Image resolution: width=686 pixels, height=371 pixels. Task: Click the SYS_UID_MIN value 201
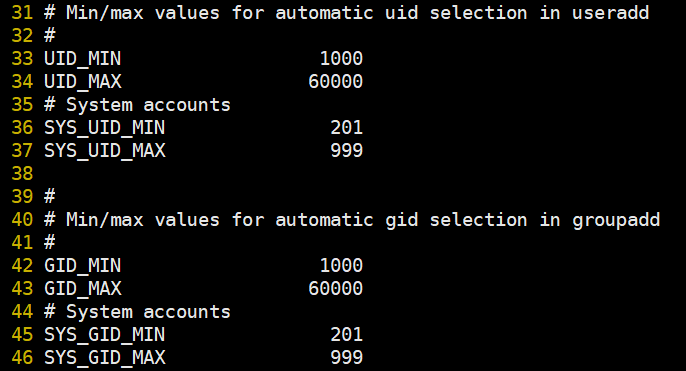pyautogui.click(x=346, y=128)
